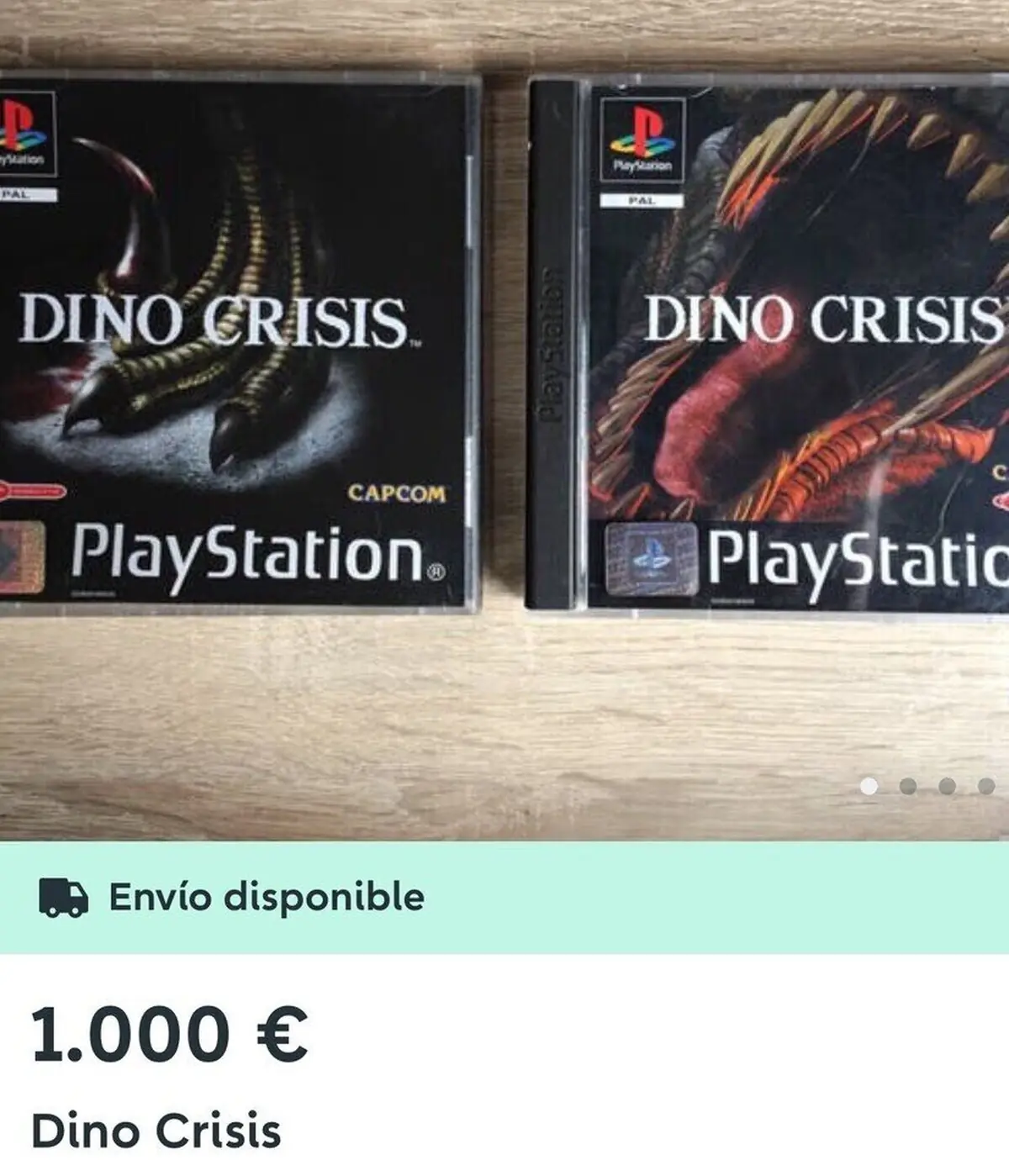This screenshot has width=1009, height=1176.
Task: Click the DINO CRISIS title on right cover
Action: point(824,319)
